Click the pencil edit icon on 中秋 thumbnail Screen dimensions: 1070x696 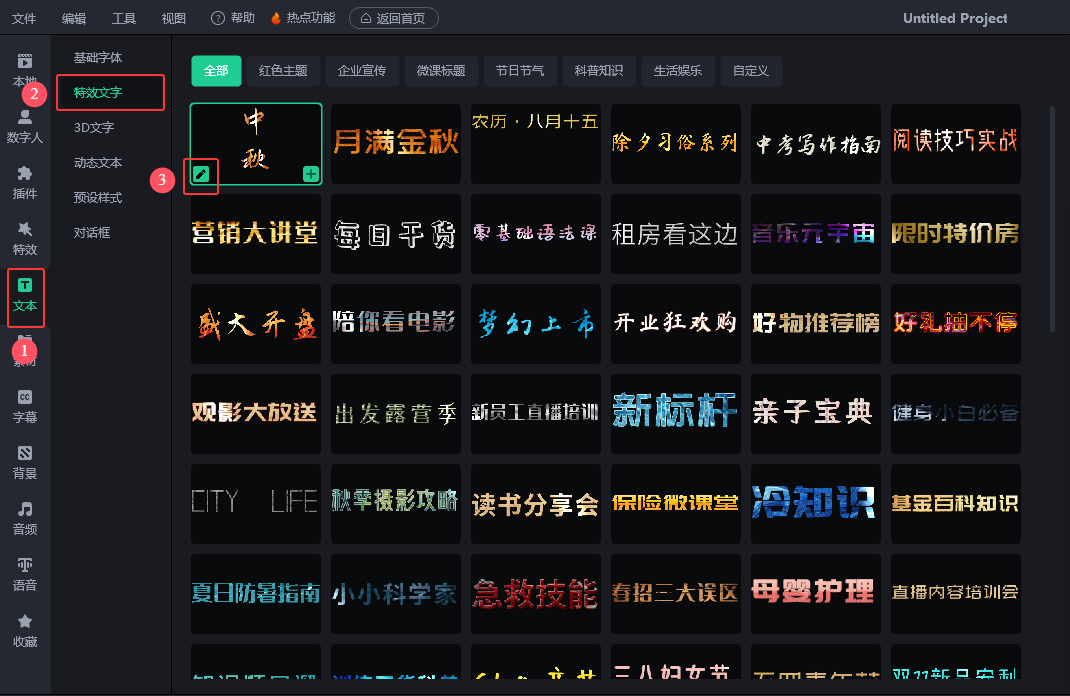[x=202, y=175]
